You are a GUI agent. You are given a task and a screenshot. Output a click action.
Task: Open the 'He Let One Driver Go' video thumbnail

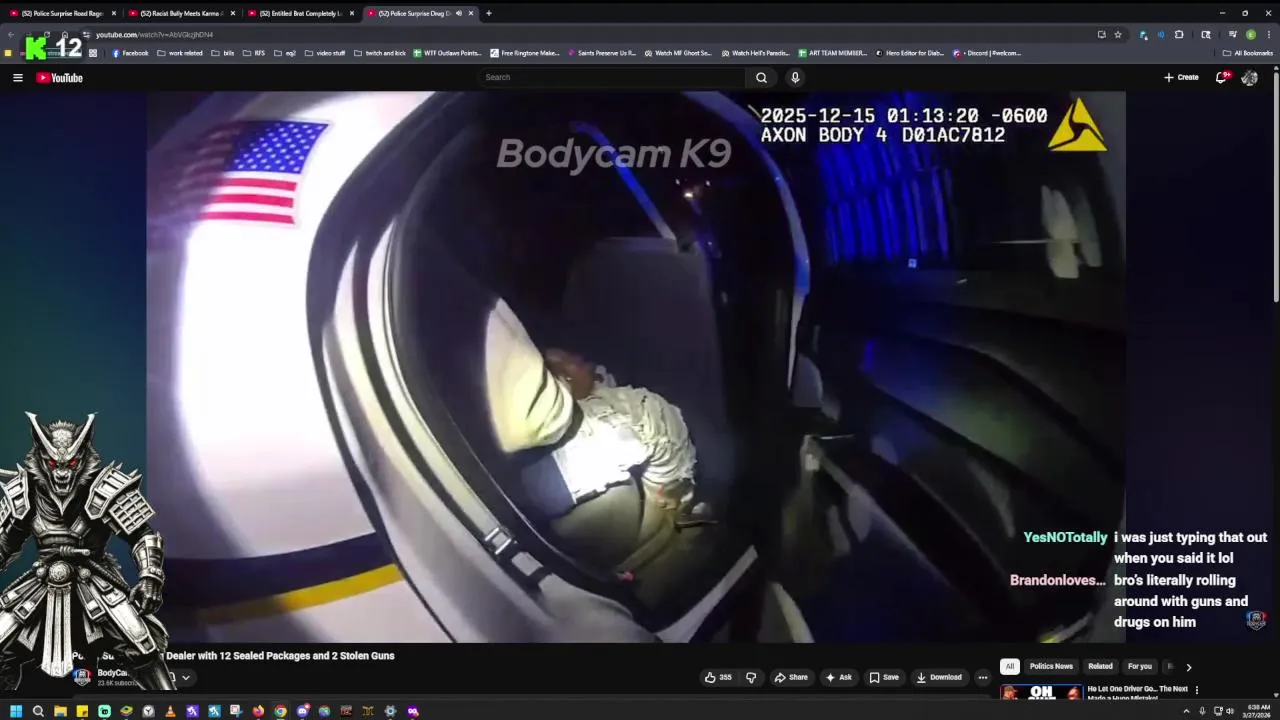(x=1041, y=692)
